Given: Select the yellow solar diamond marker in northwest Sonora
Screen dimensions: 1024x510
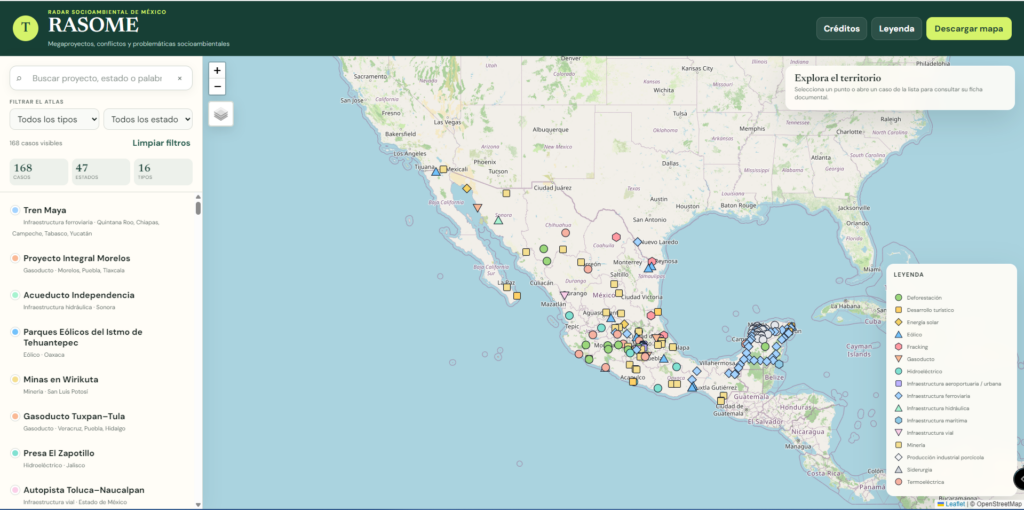Looking at the screenshot, I should [x=467, y=189].
